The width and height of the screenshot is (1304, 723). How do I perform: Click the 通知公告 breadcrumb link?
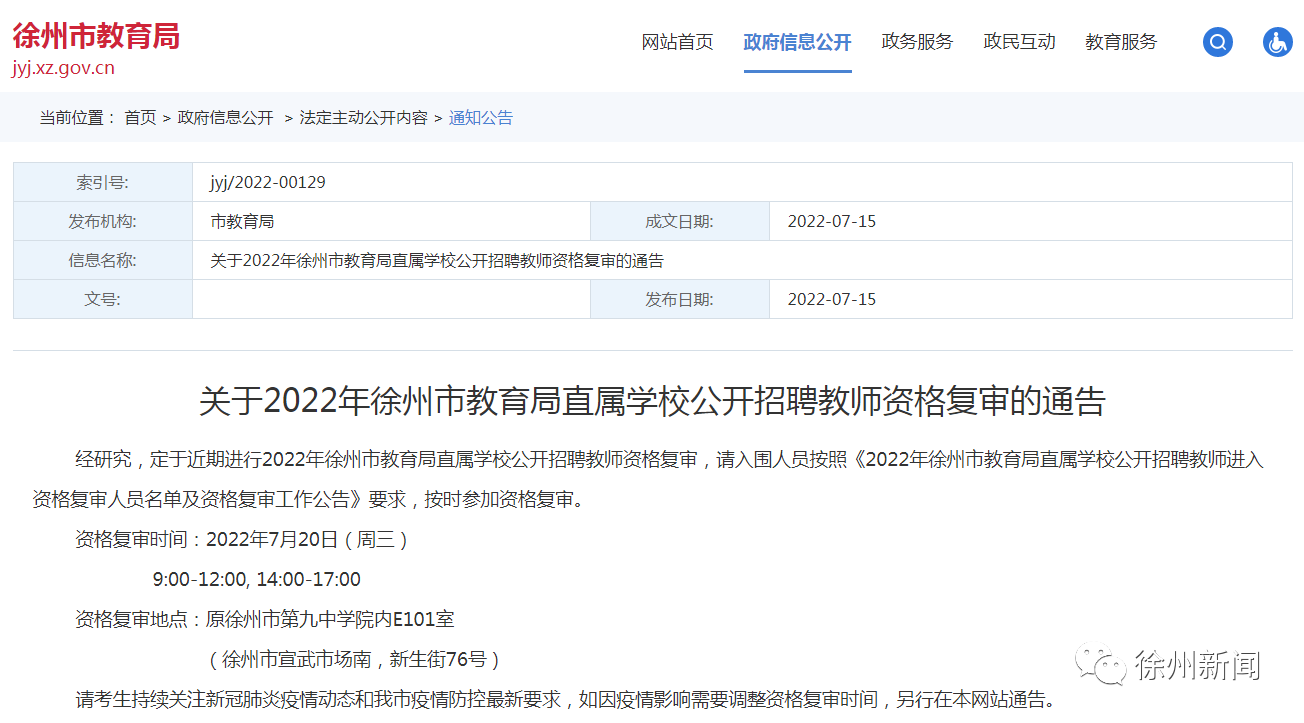pos(480,118)
